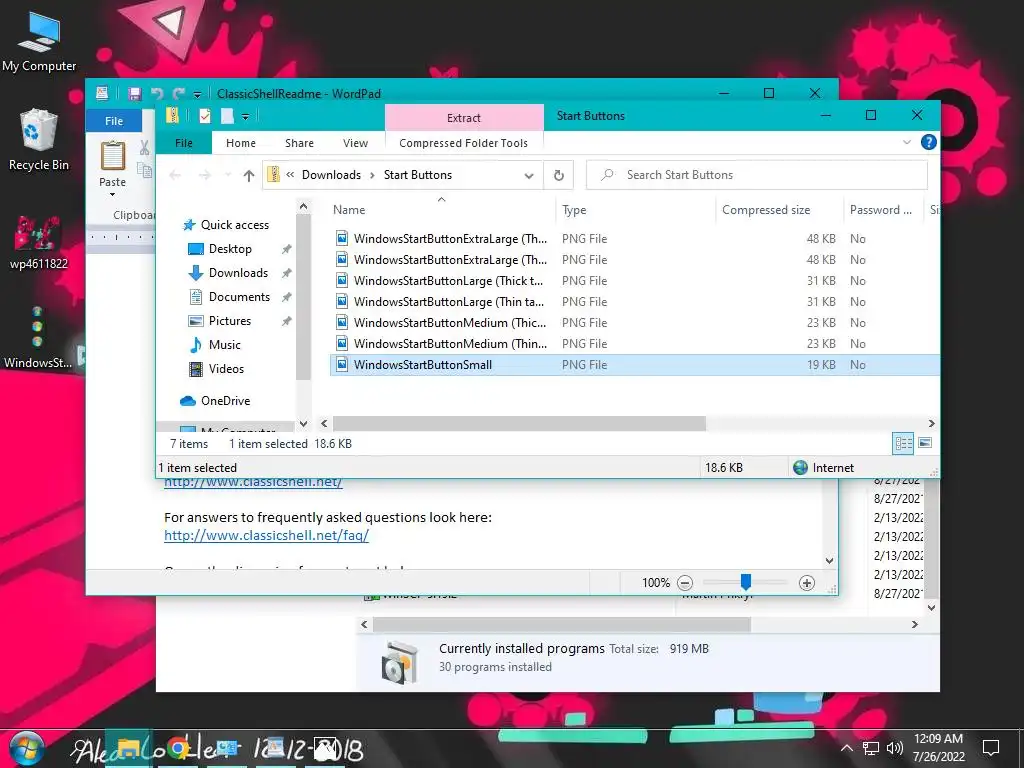Go back with the Back arrow
This screenshot has height=768, width=1024.
(175, 175)
